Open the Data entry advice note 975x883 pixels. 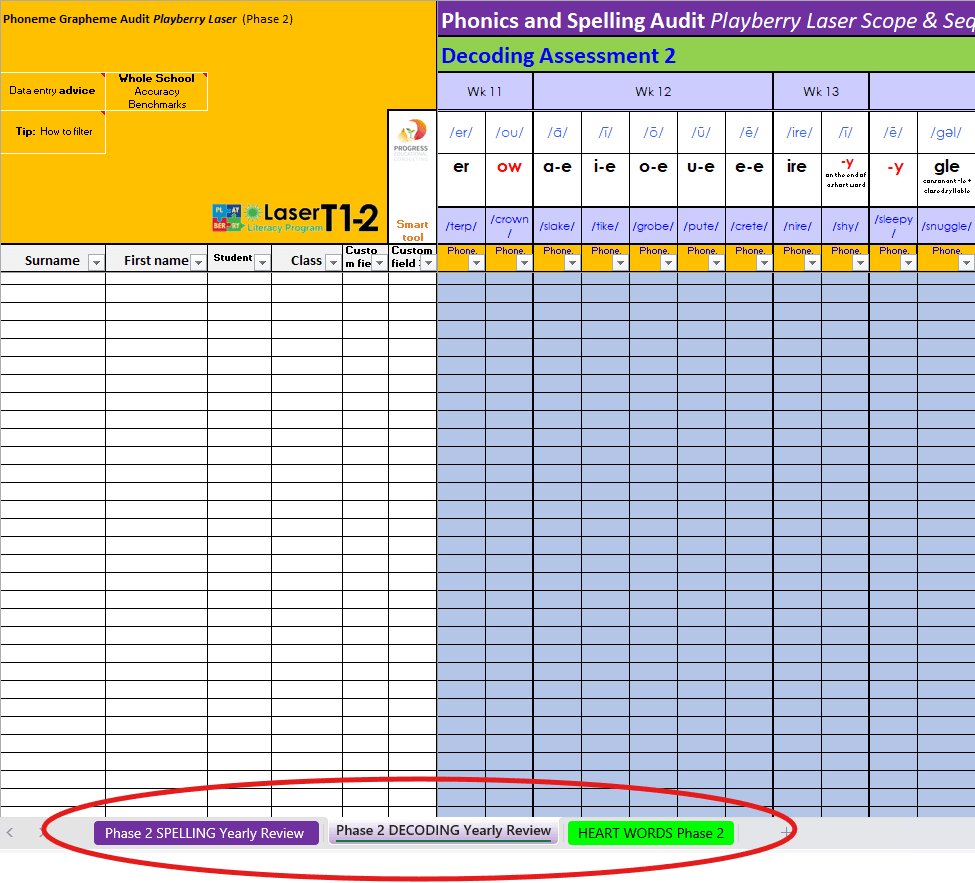coord(52,90)
